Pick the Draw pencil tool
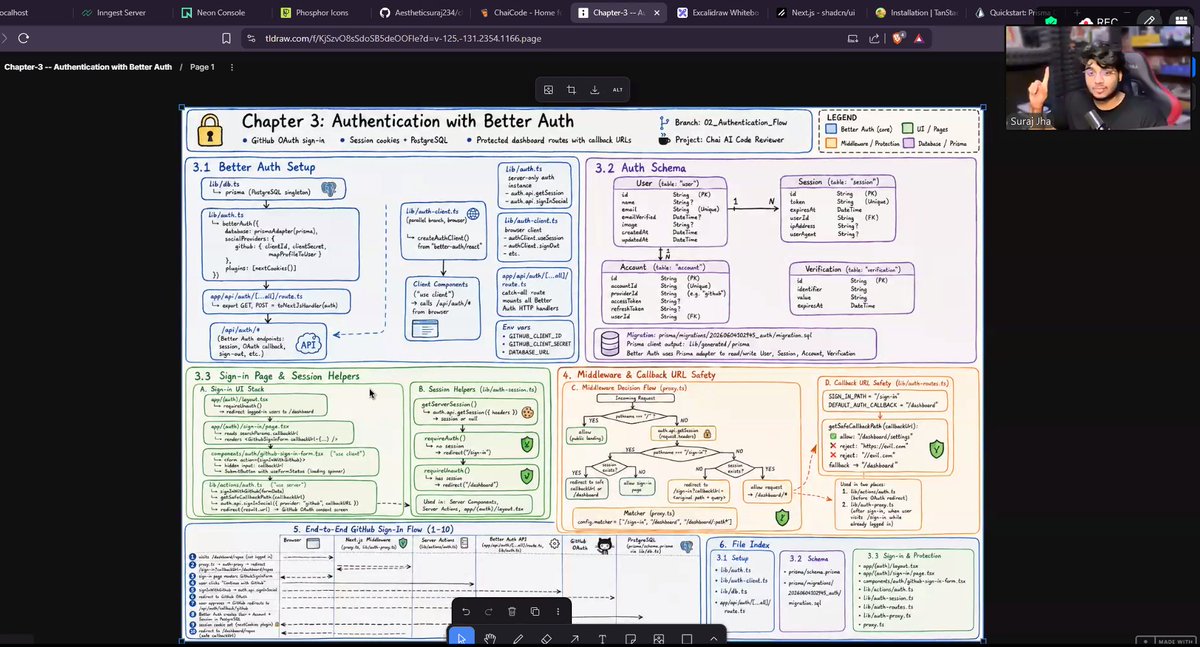The width and height of the screenshot is (1200, 647). click(518, 639)
